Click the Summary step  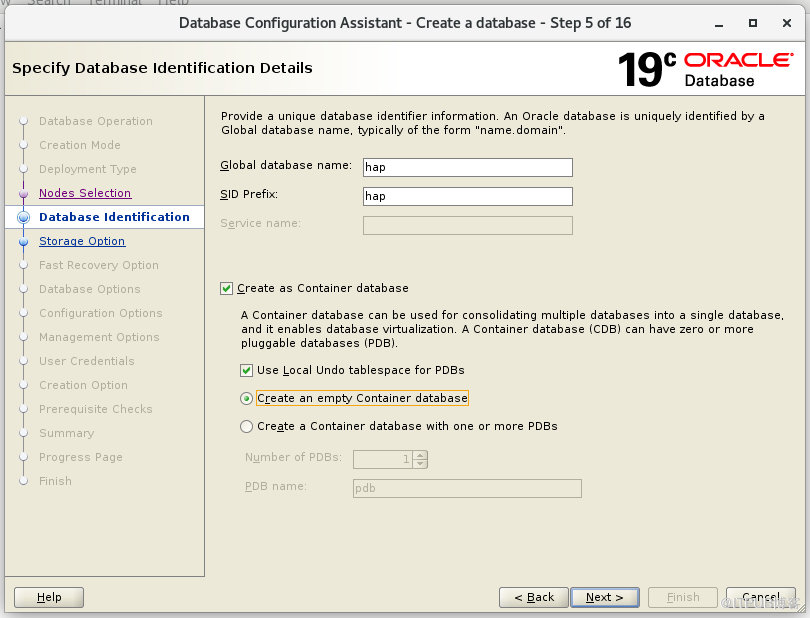(x=67, y=433)
